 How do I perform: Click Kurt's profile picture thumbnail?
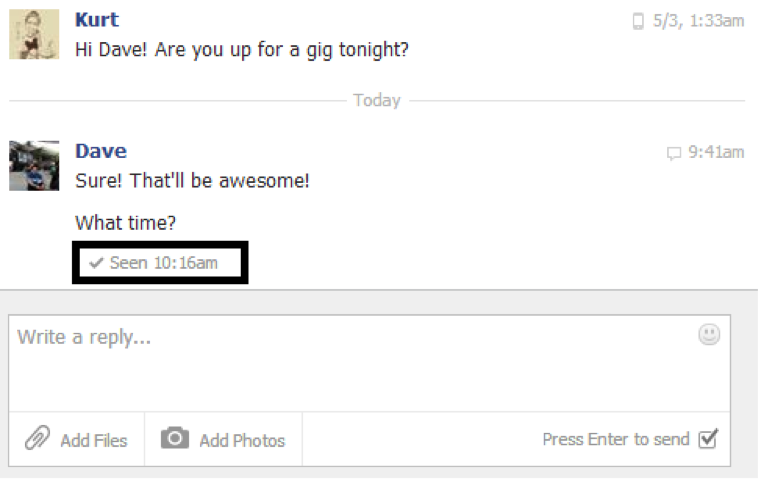tap(34, 34)
